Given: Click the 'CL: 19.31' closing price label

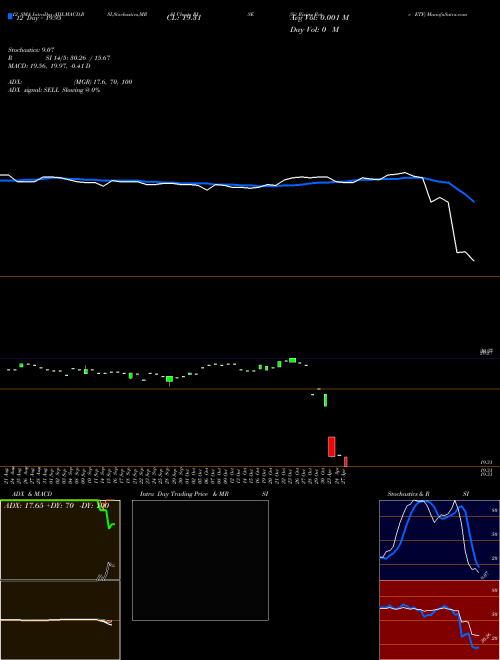Looking at the screenshot, I should pos(184,18).
